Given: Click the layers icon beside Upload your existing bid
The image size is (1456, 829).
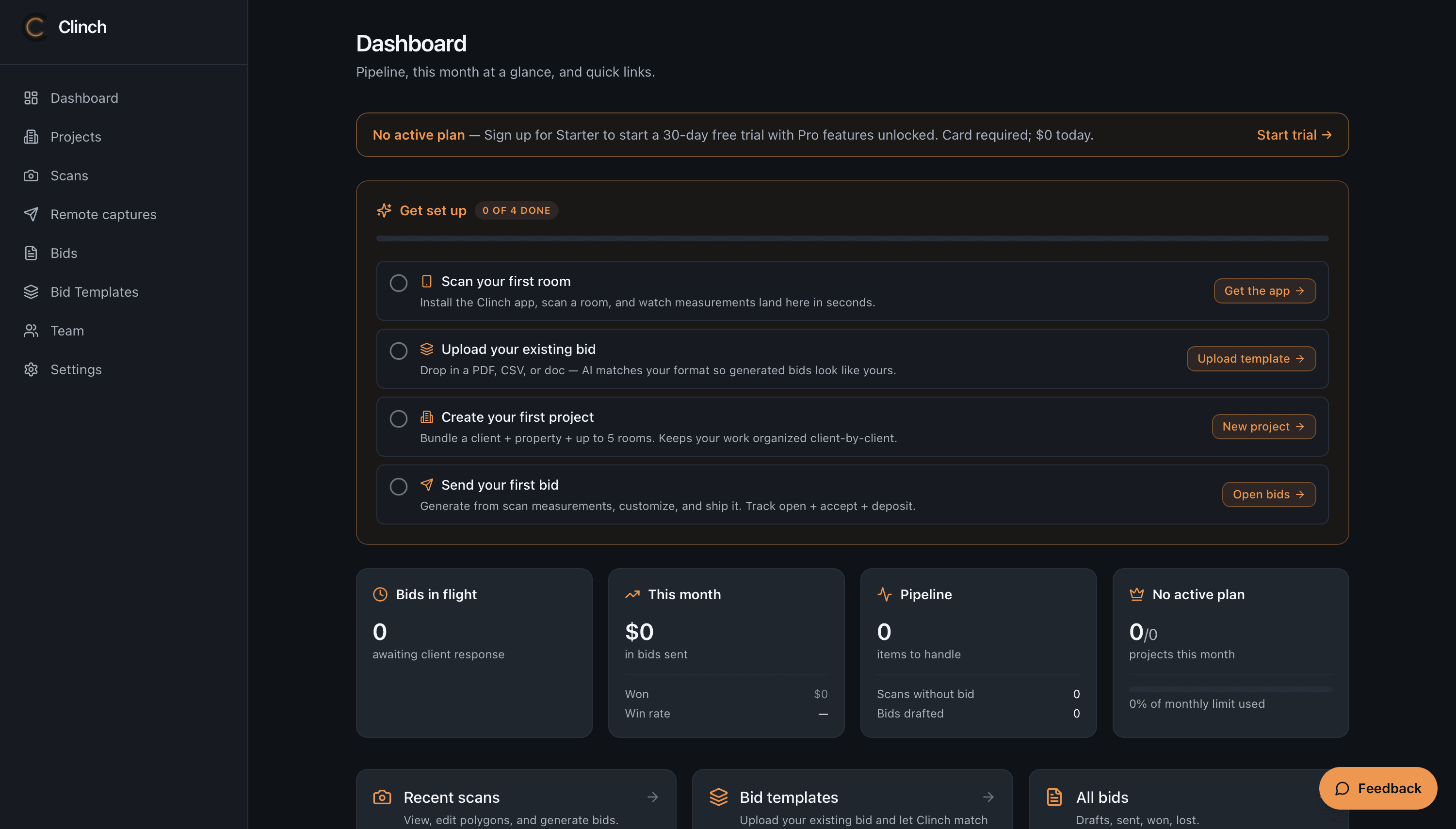Looking at the screenshot, I should click(x=427, y=349).
